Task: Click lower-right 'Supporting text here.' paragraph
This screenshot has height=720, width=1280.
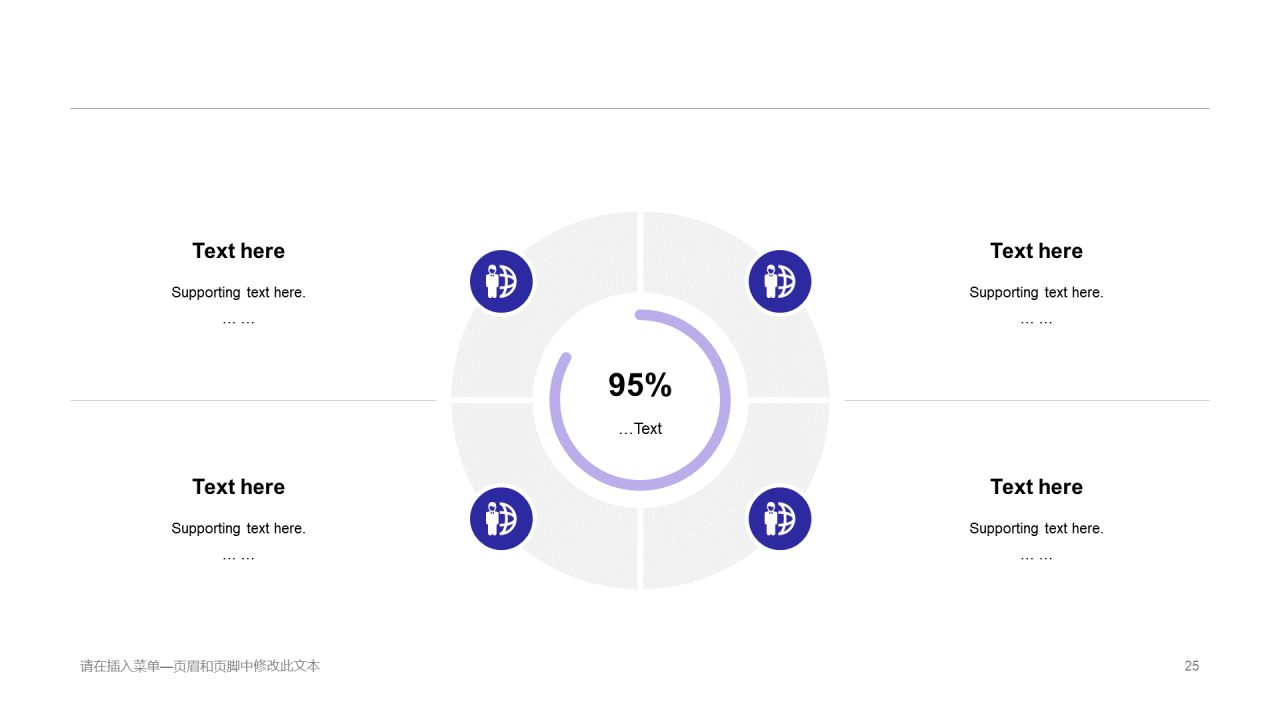Action: (x=1037, y=529)
